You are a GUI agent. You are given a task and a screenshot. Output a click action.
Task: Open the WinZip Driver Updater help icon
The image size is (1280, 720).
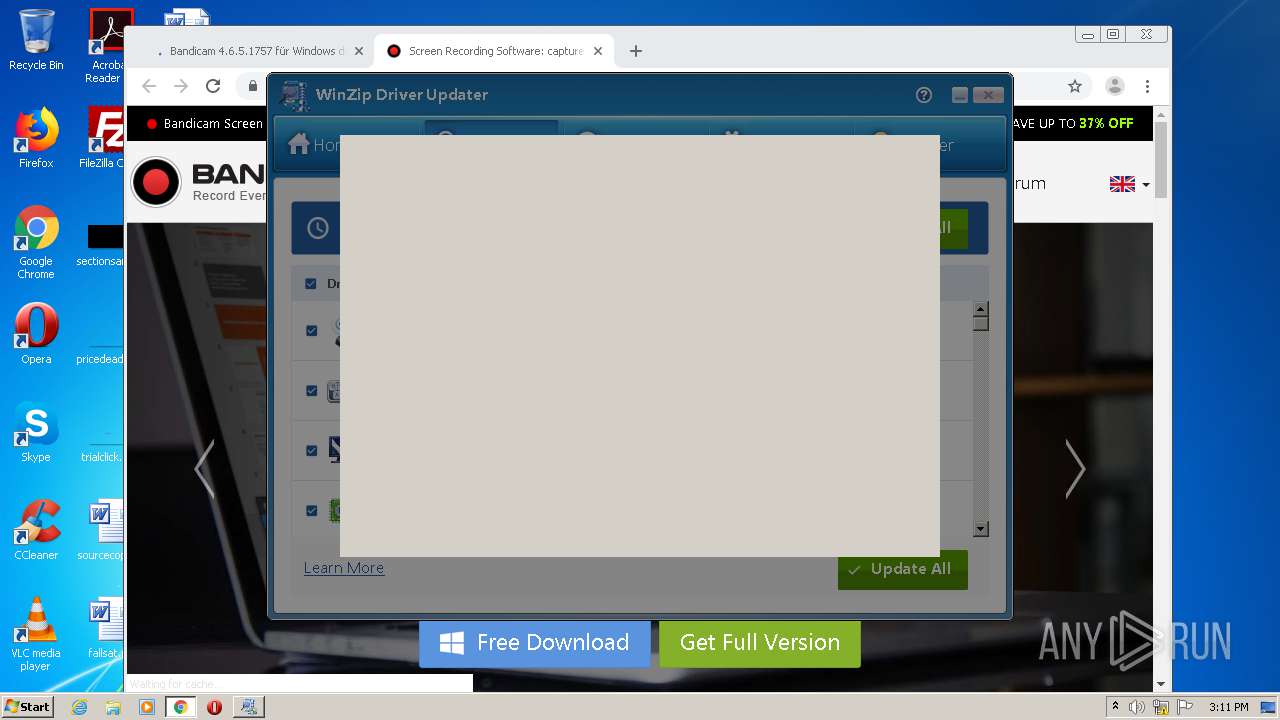[924, 95]
